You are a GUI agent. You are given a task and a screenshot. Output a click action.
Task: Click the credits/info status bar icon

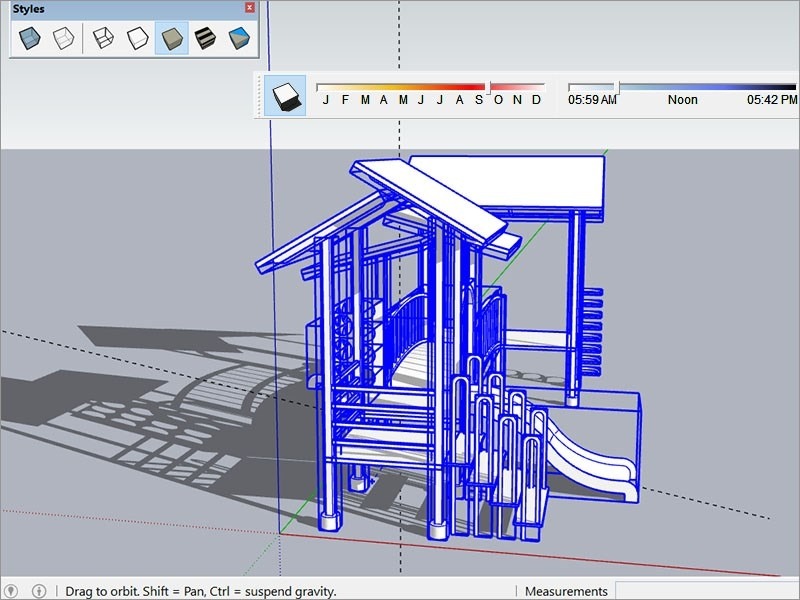point(39,591)
